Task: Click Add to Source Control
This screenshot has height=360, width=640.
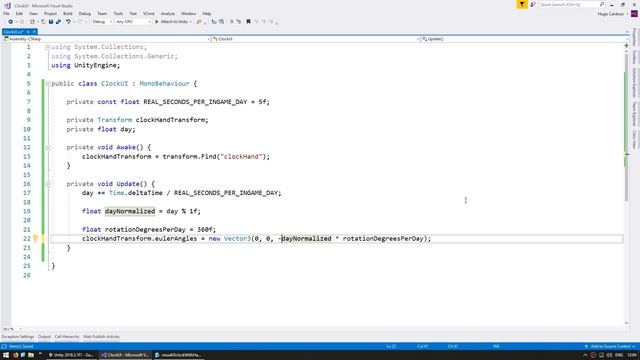Action: click(610, 347)
